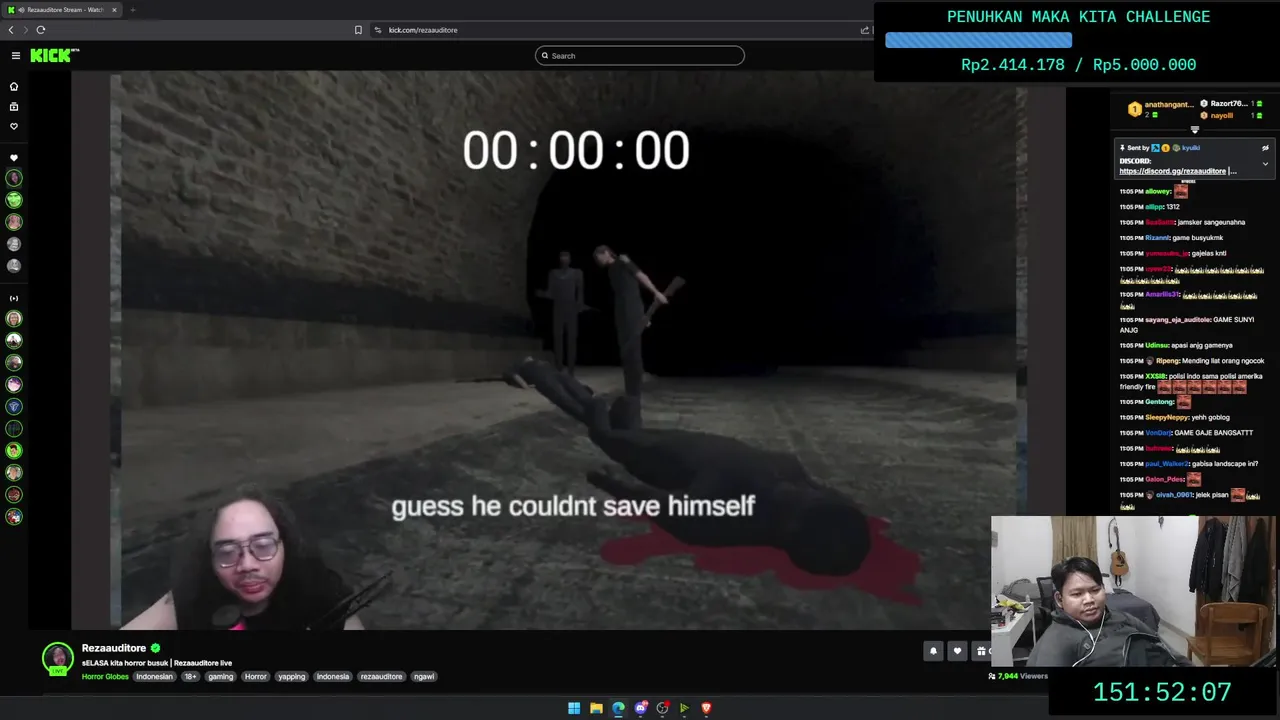Screen dimensions: 1280x720
Task: Open Microsoft Edge from taskbar
Action: [618, 708]
